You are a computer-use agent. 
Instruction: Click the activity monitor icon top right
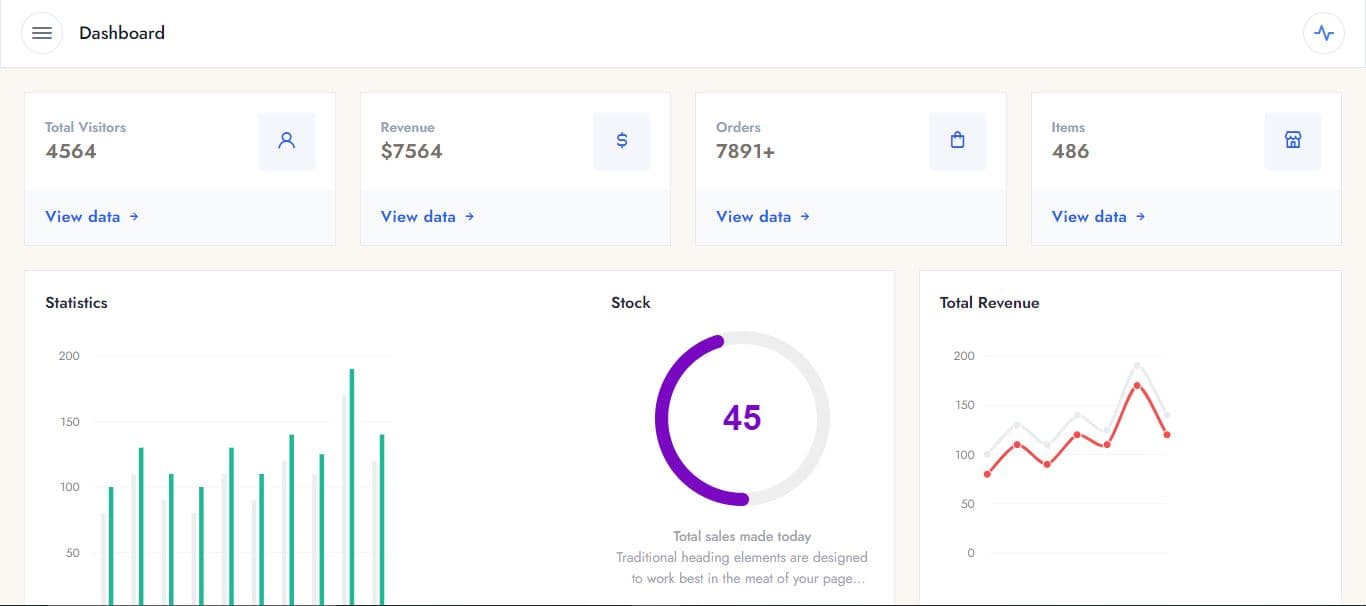1323,32
